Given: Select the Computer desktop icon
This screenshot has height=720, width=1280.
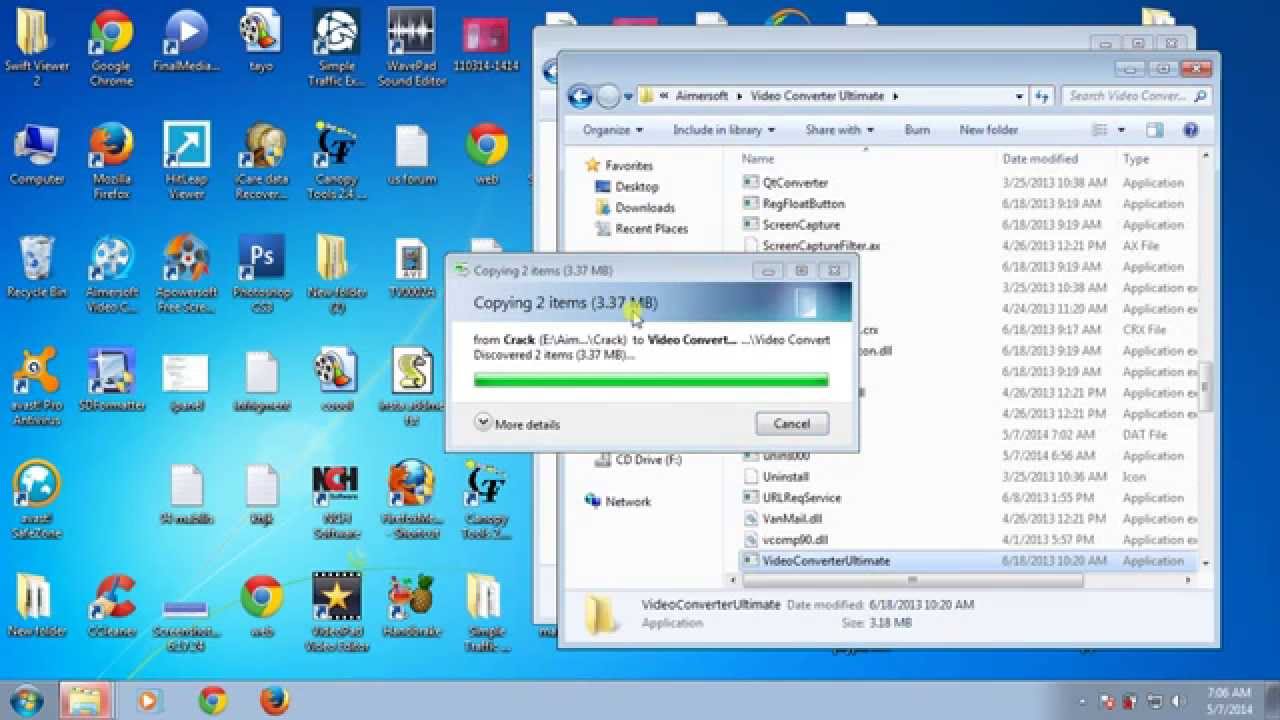Looking at the screenshot, I should (x=36, y=155).
